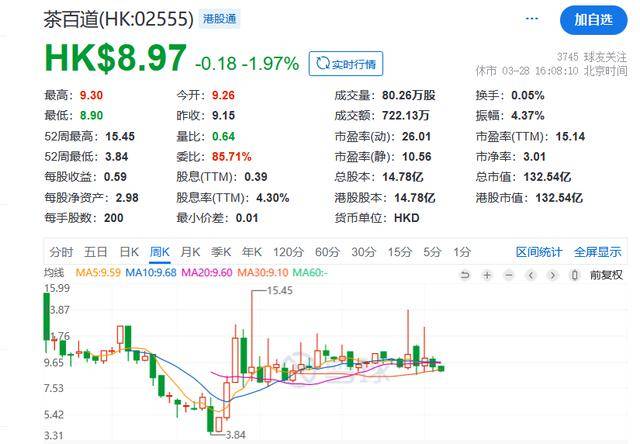Viewport: 640px width, 444px height.
Task: Click the 换手 0.05% value
Action: [x=528, y=95]
